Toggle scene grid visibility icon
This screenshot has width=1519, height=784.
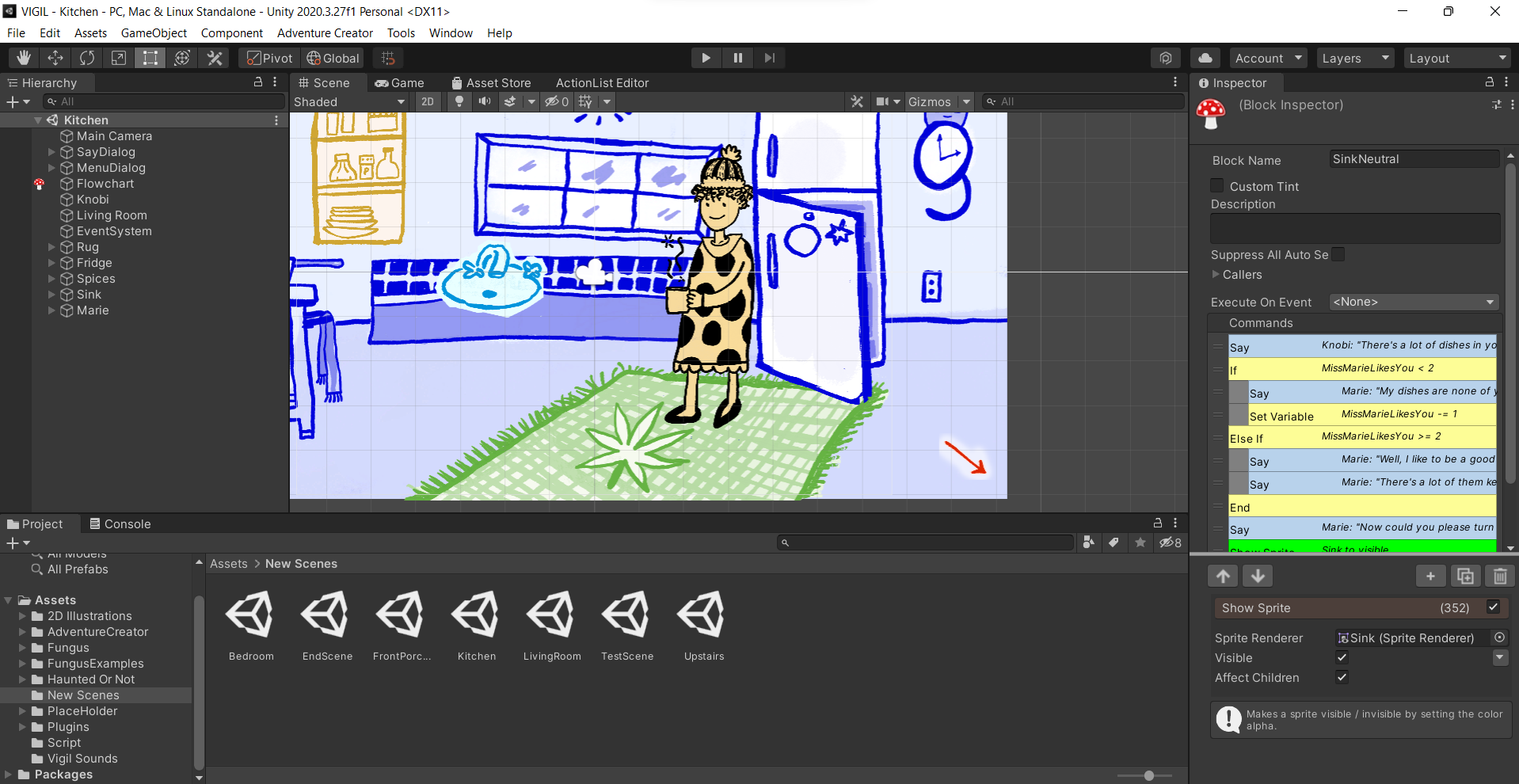(585, 101)
